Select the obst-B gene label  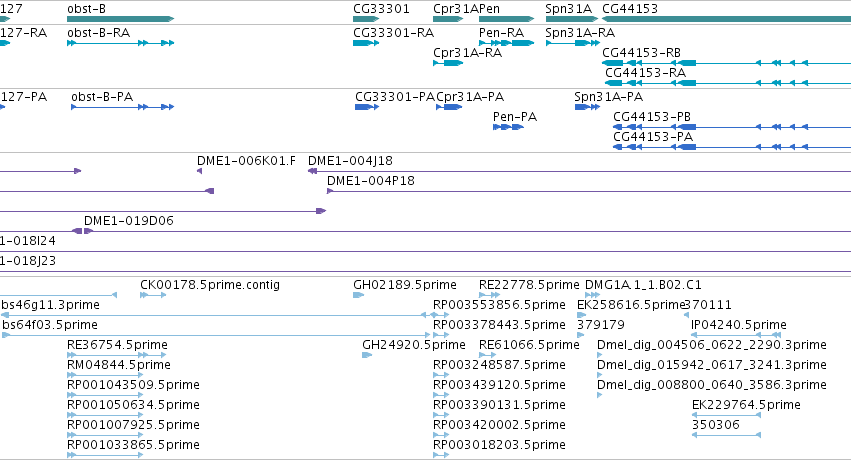click(x=86, y=9)
